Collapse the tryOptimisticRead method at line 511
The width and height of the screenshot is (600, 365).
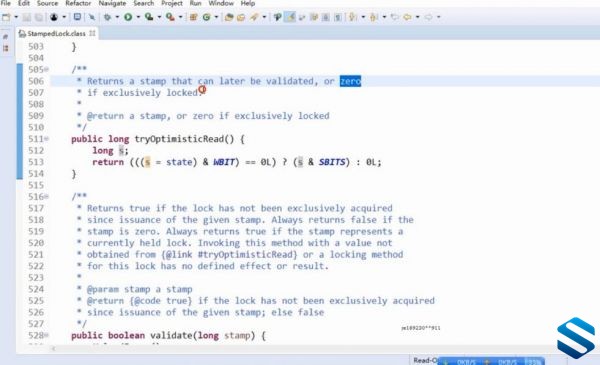[46, 139]
